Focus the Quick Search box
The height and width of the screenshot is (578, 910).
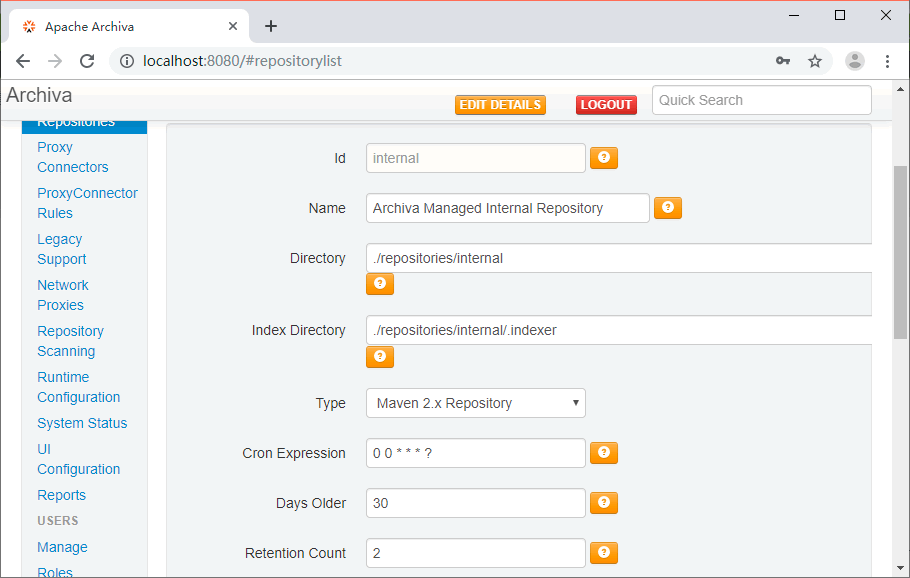[x=761, y=100]
